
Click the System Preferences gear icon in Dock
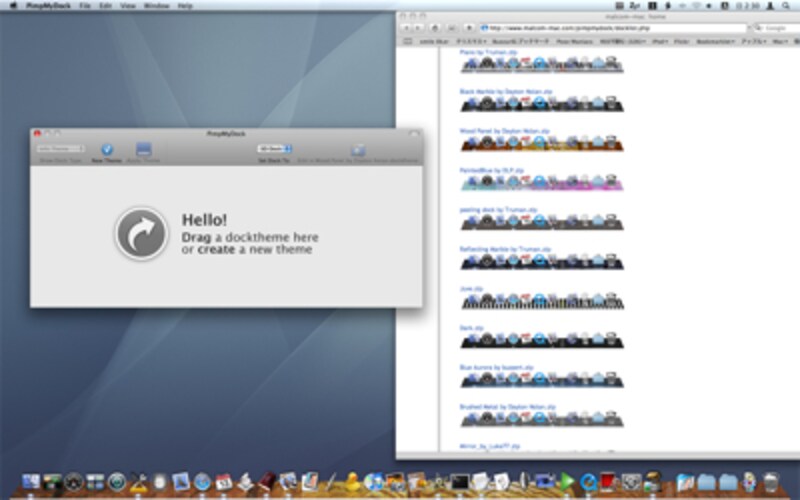(631, 481)
